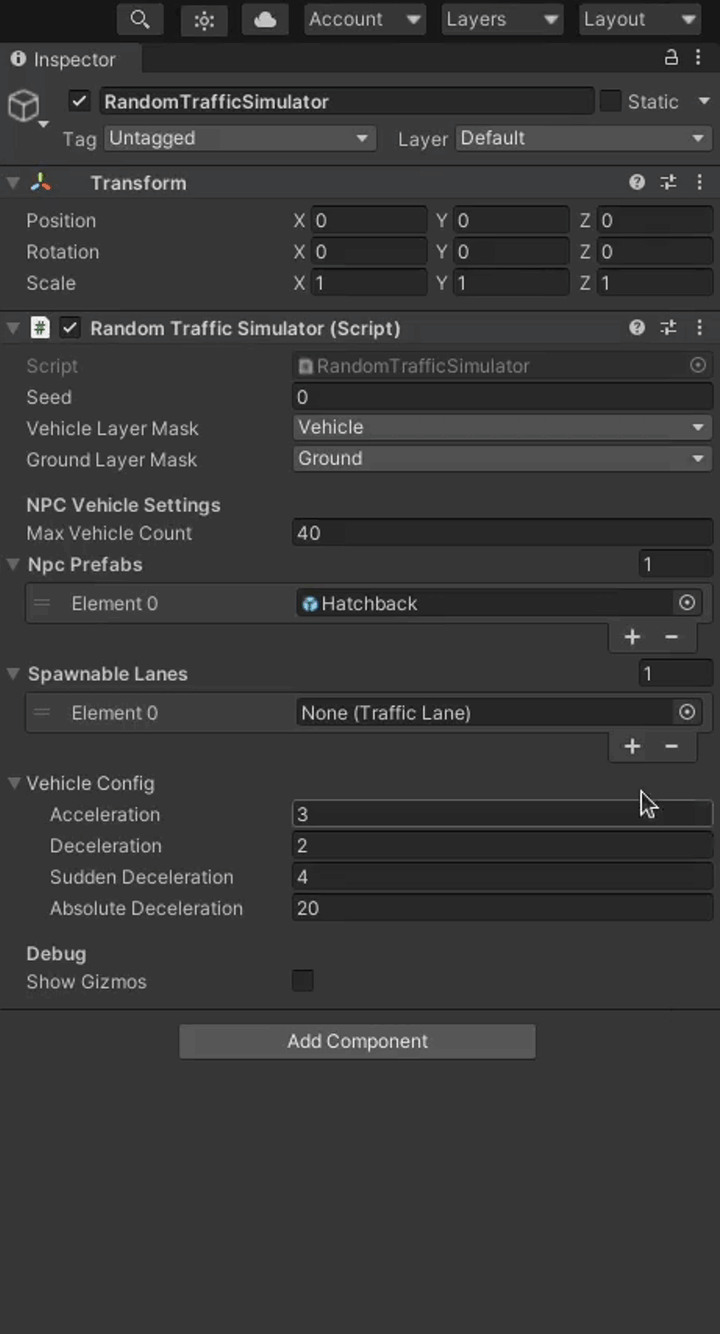Add a Spawnable Lanes element with plus

point(632,746)
